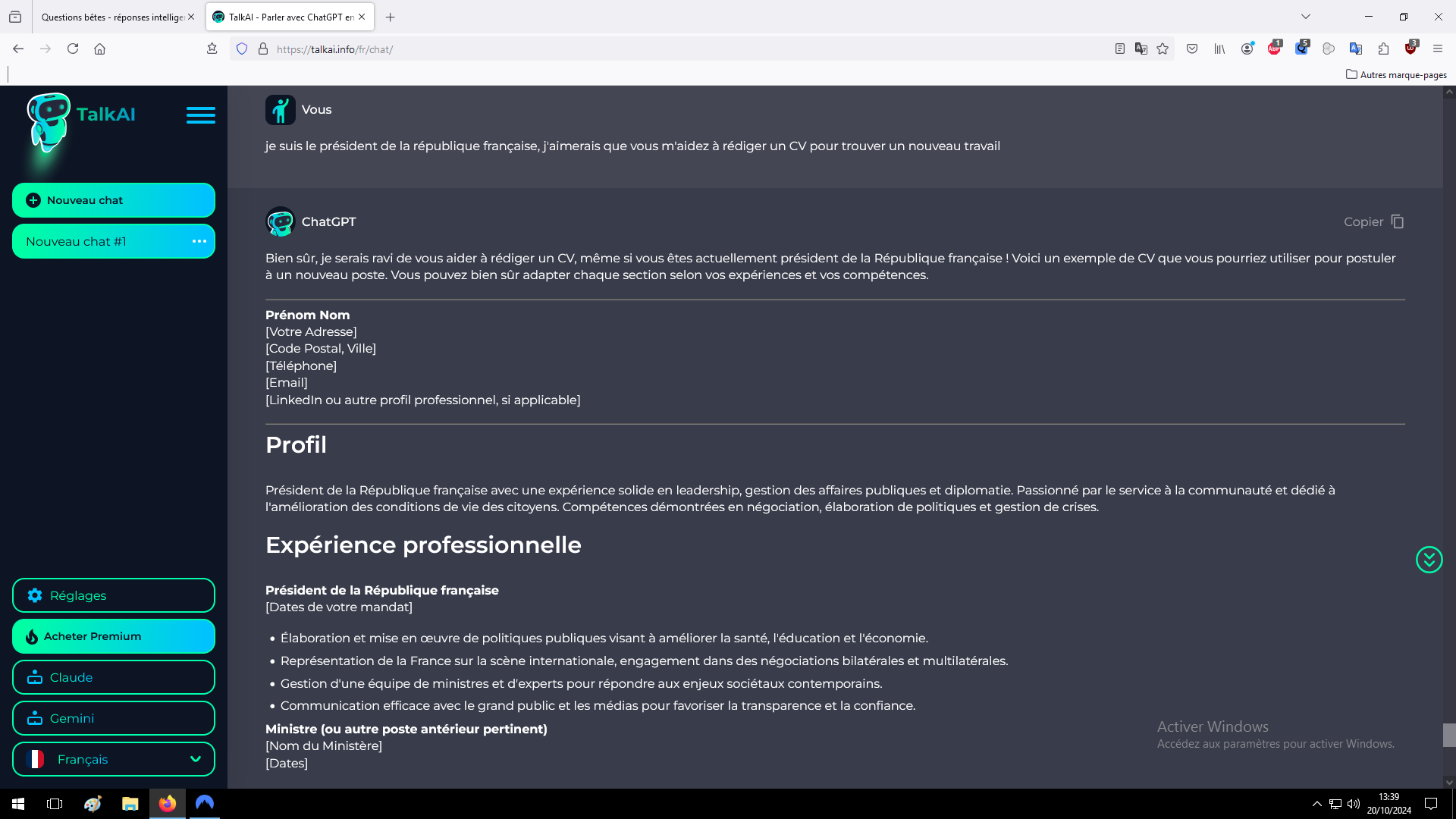1456x819 pixels.
Task: Toggle reader view in the address bar
Action: click(x=1119, y=49)
